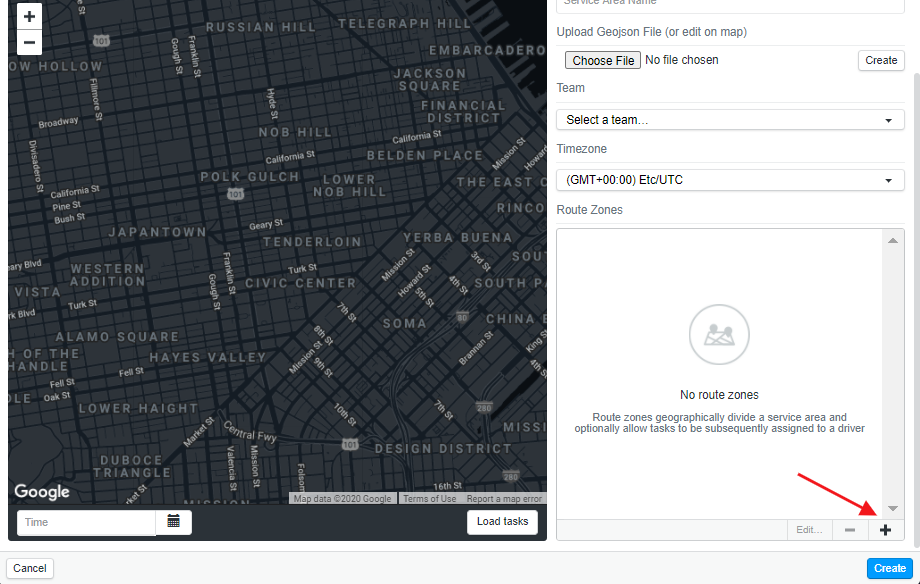Image resolution: width=920 pixels, height=584 pixels.
Task: Click the Civic Center map label
Action: tap(300, 283)
